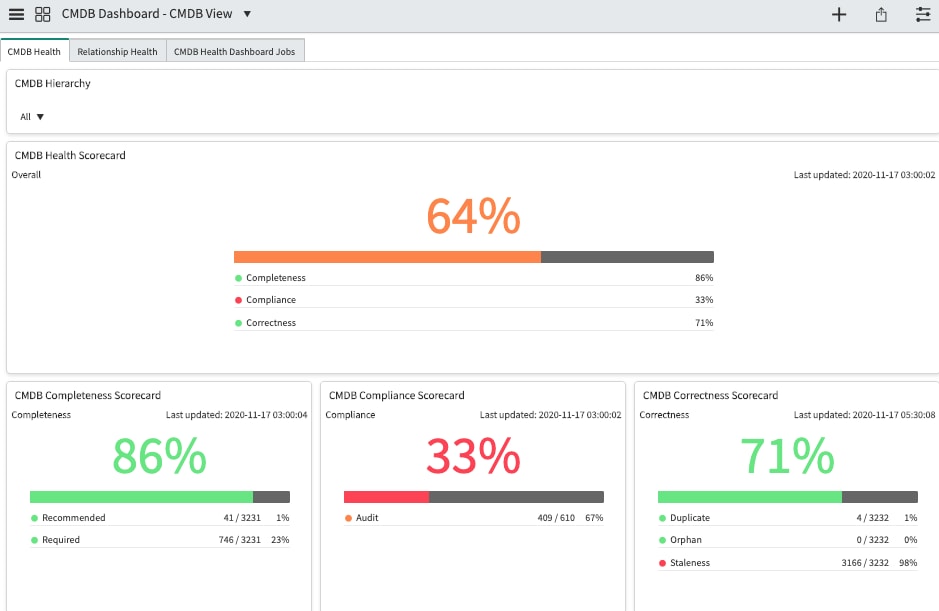This screenshot has height=611, width=939.
Task: Click the green dot beside Correctness
Action: tap(237, 322)
